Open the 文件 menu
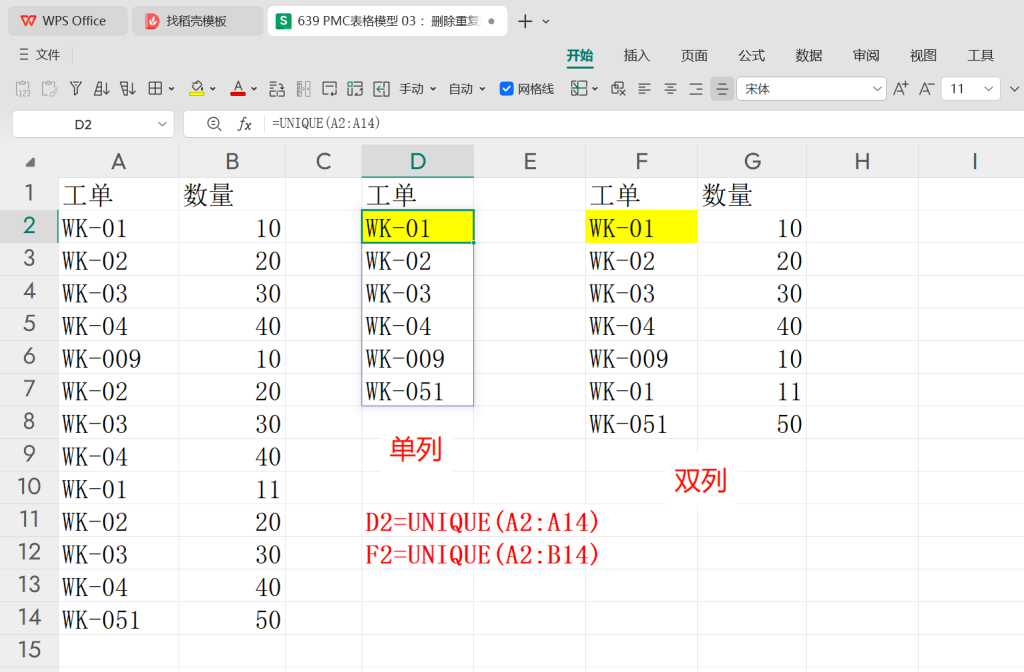The height and width of the screenshot is (672, 1024). (40, 55)
